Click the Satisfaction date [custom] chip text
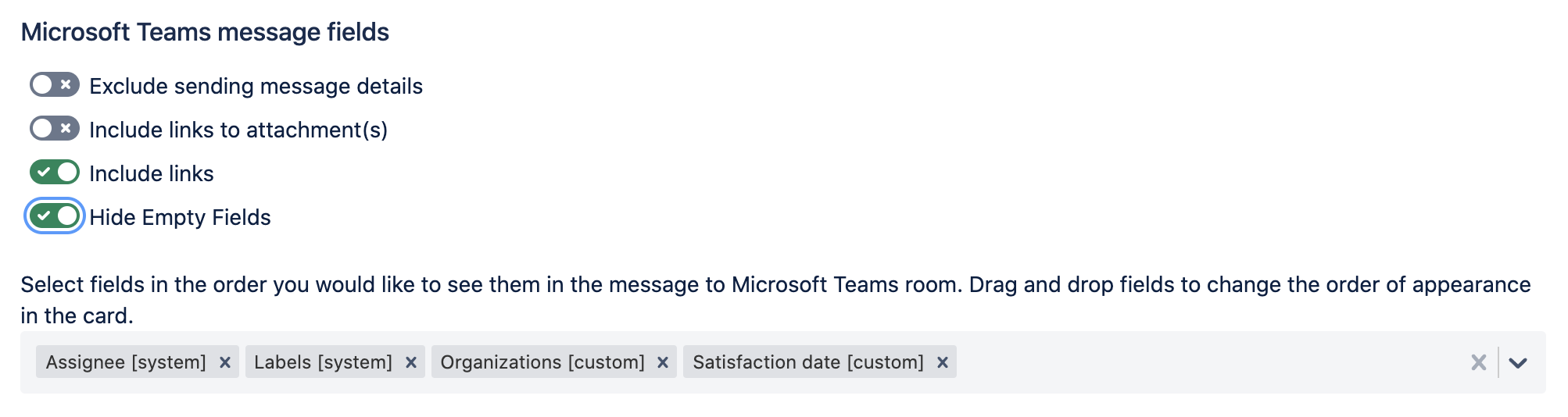 tap(808, 362)
